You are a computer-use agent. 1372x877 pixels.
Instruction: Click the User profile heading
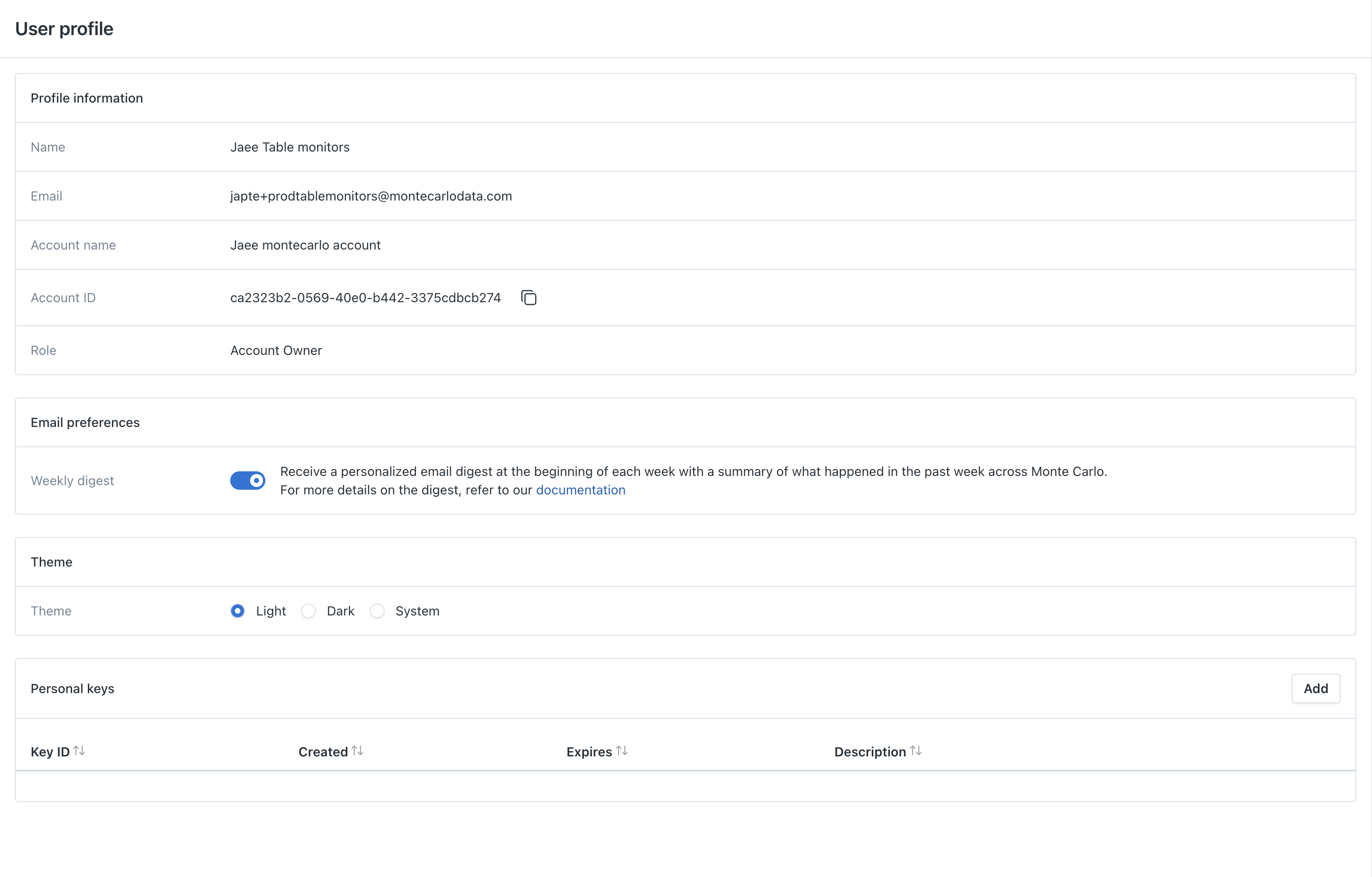tap(64, 29)
